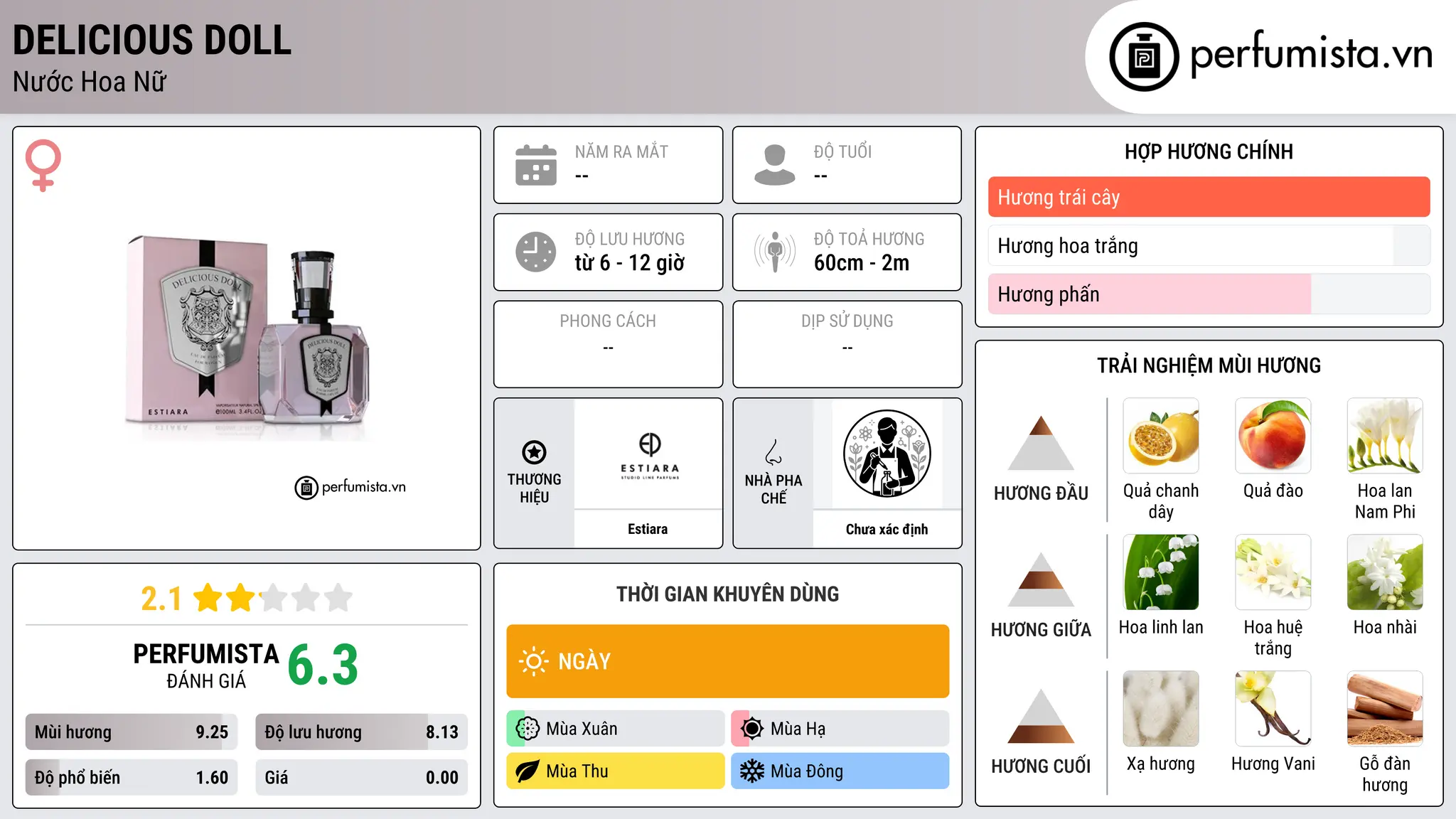Click the ĐỘ TUỔI label
Image resolution: width=1456 pixels, height=819 pixels.
[842, 151]
